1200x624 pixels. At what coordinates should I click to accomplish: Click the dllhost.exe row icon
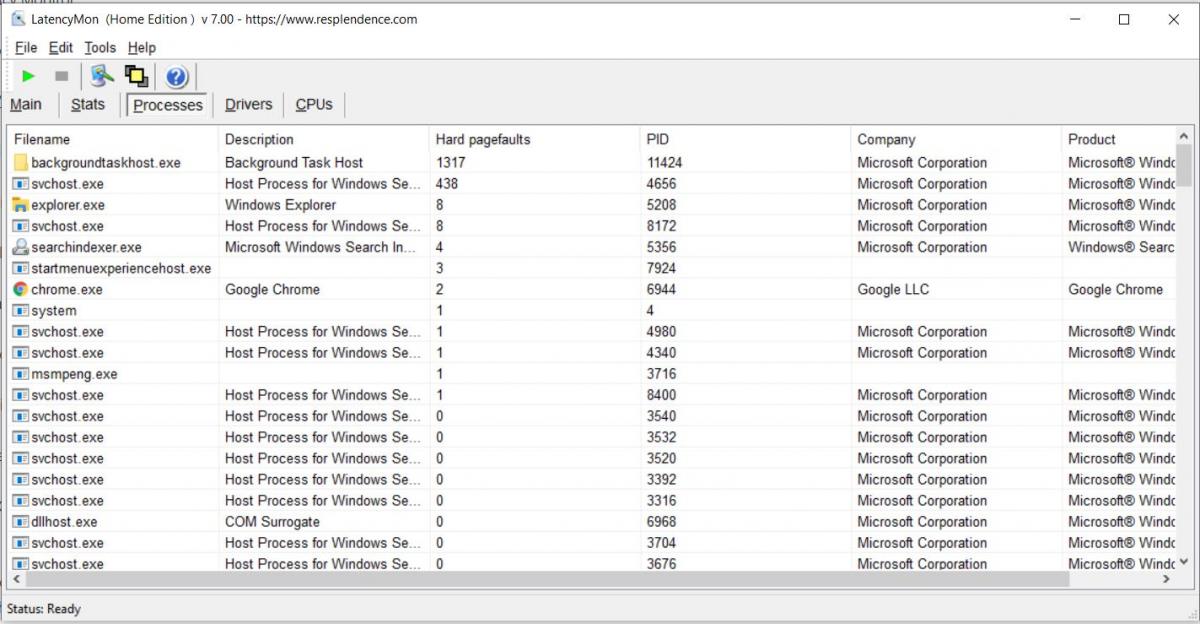point(21,522)
